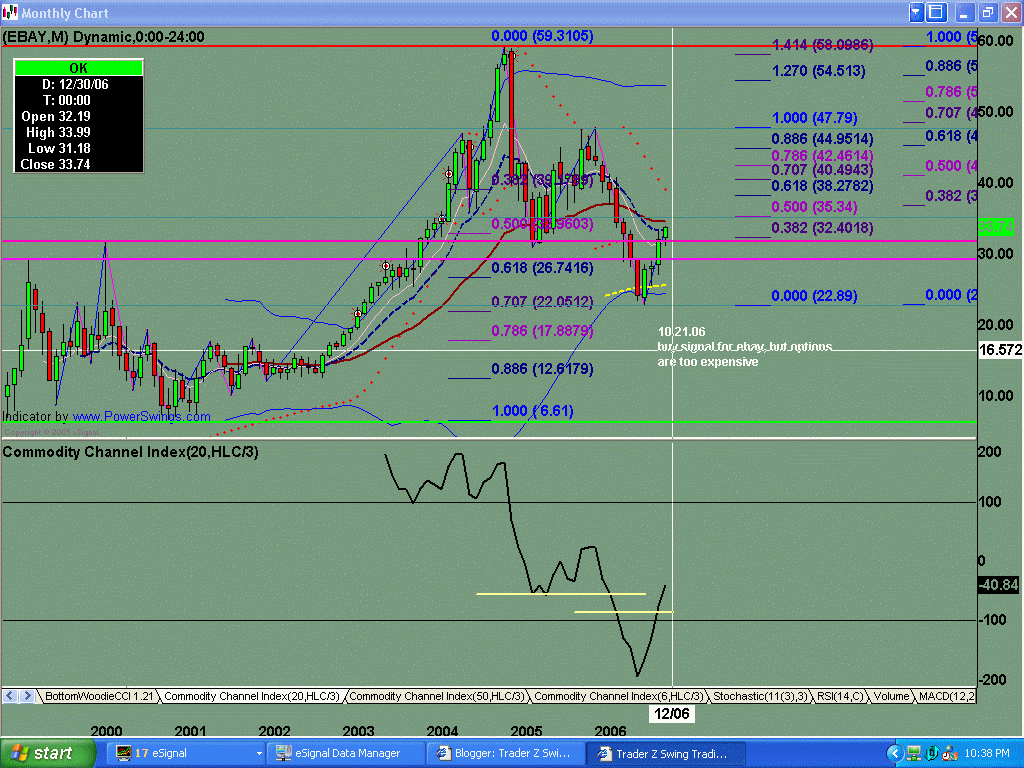Select the 0.382 (32.4018) level label

pos(822,228)
